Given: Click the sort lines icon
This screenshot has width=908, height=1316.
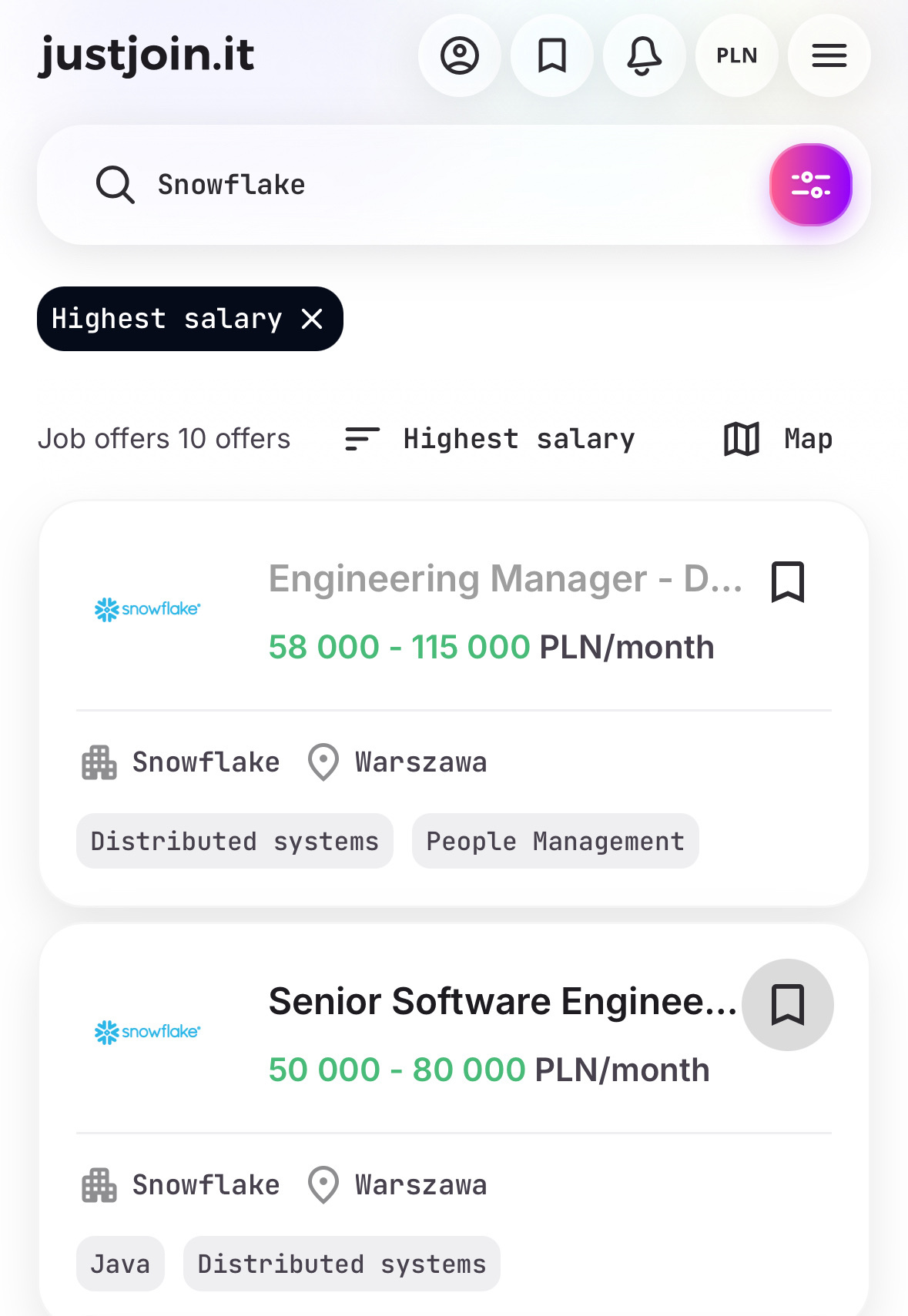Looking at the screenshot, I should click(x=362, y=439).
